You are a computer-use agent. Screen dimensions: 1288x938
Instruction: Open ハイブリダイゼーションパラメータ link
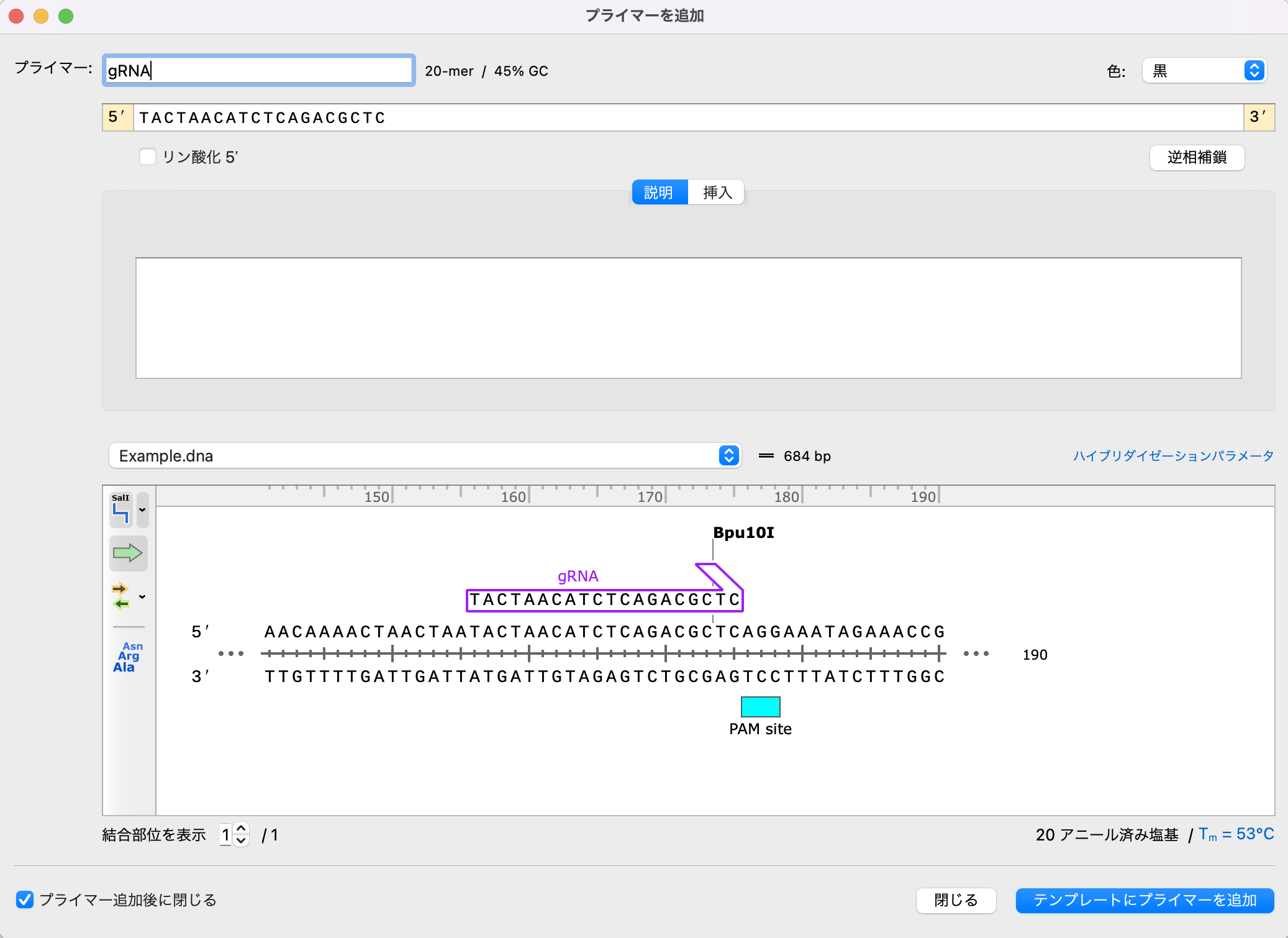click(1172, 455)
